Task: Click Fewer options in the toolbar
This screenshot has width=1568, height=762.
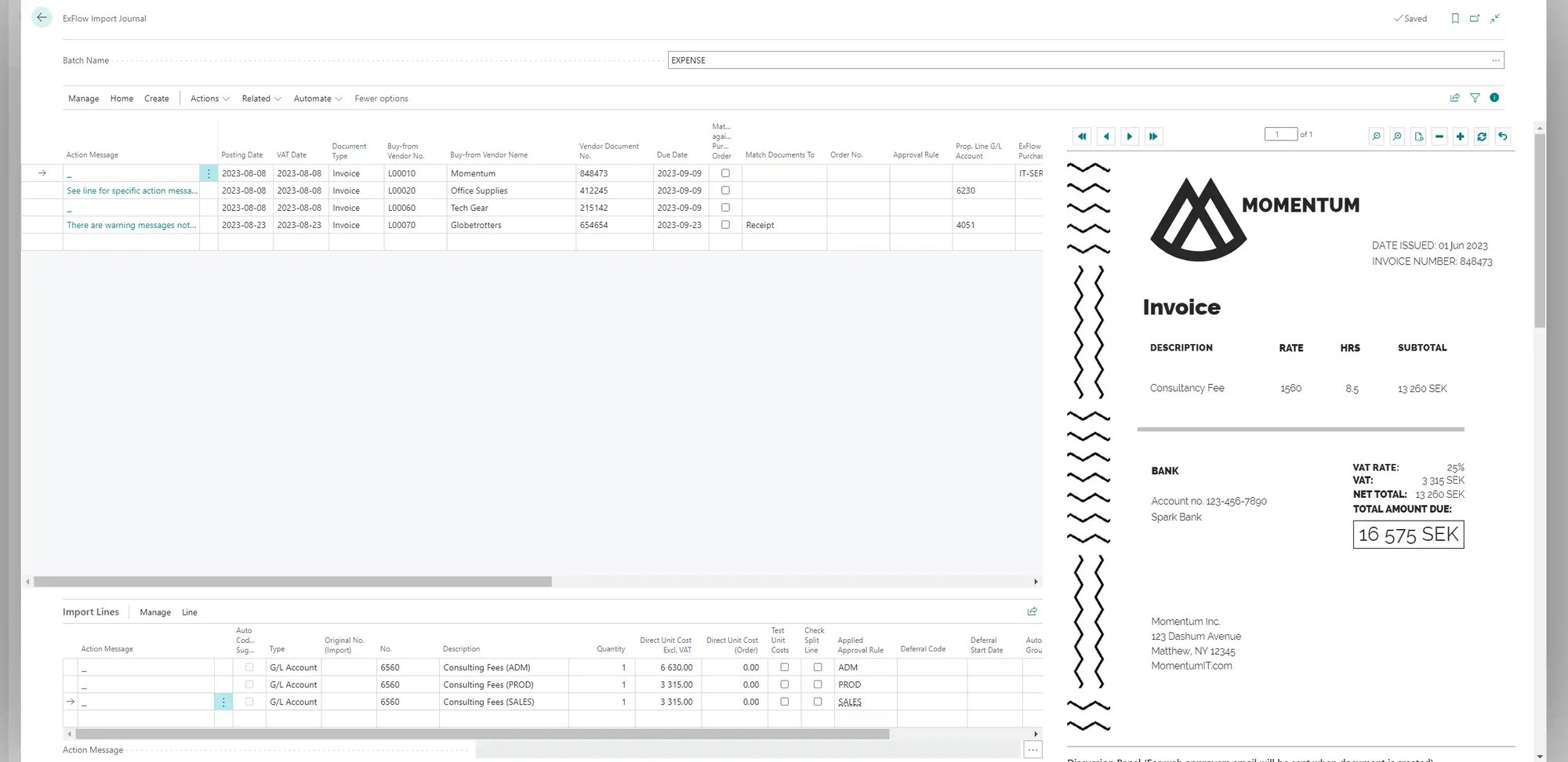Action: click(381, 98)
